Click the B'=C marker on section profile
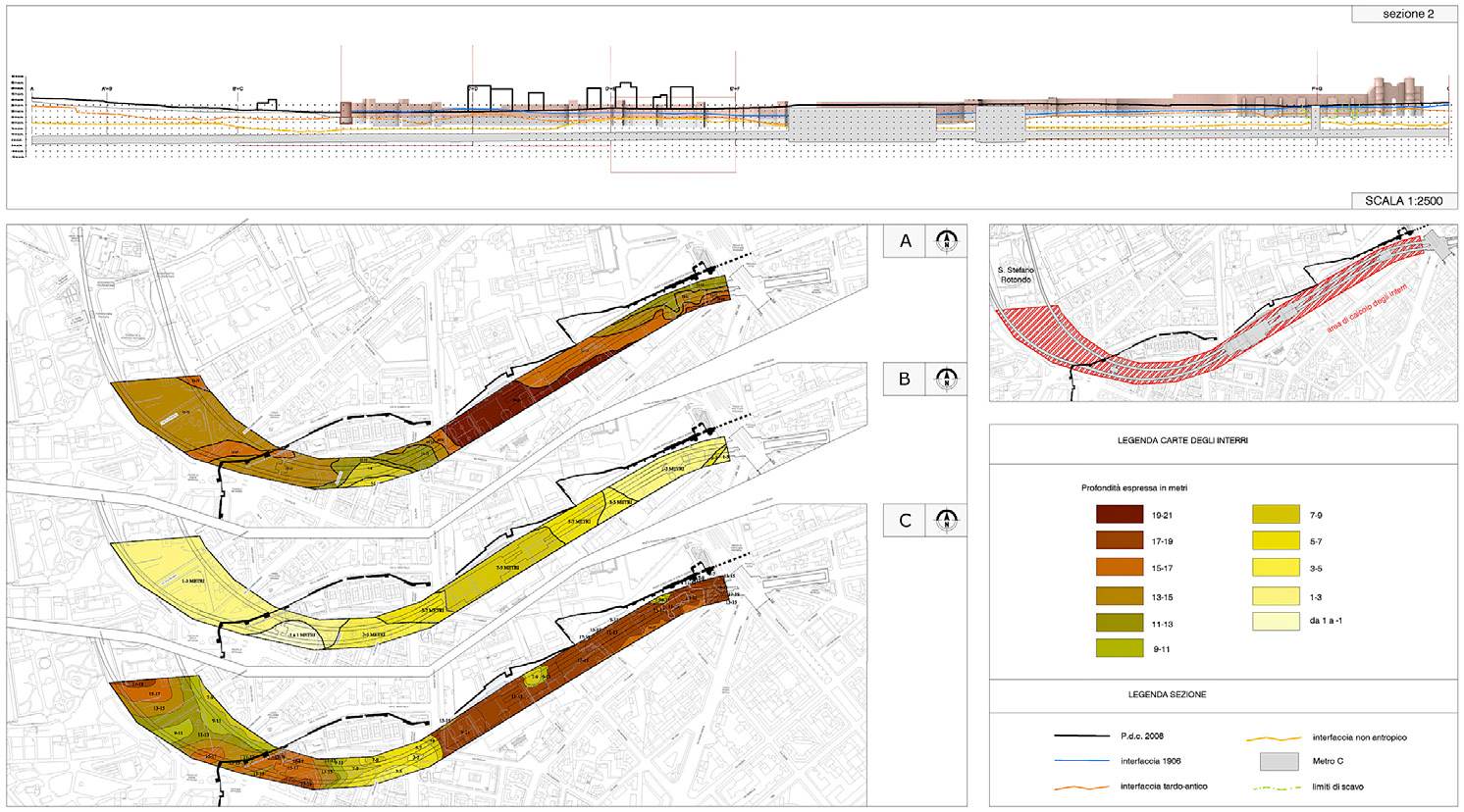Screen dimensions: 1464x812 (x=237, y=89)
